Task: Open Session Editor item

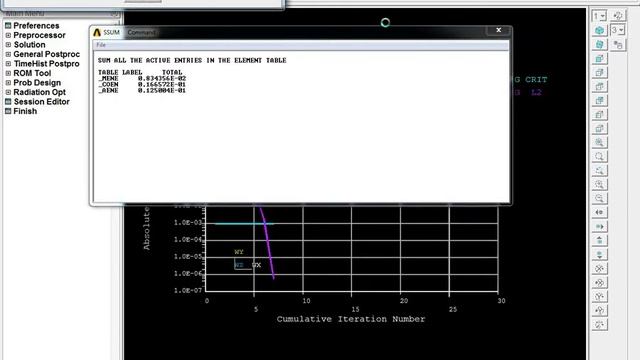Action: [41, 102]
